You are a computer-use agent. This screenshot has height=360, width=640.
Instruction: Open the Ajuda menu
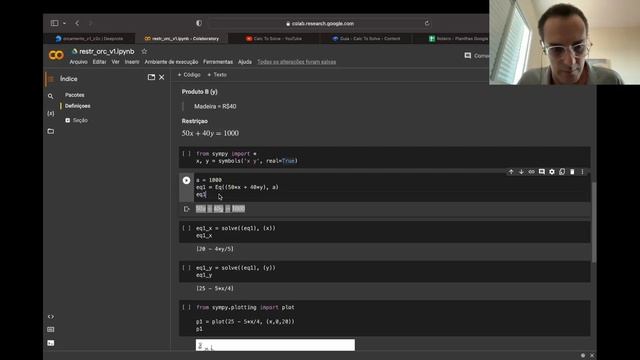pyautogui.click(x=245, y=62)
